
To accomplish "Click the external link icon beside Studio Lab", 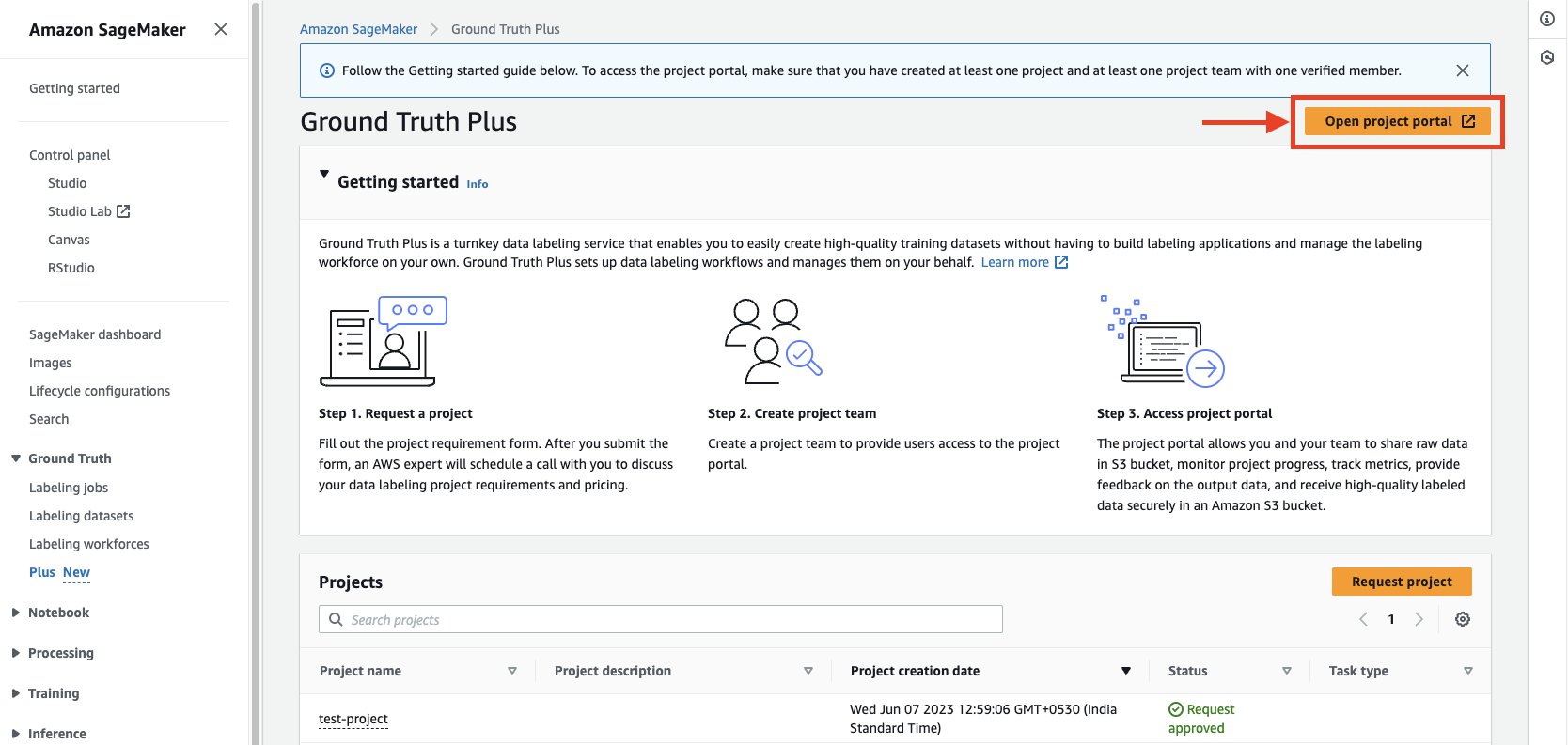I will [123, 211].
